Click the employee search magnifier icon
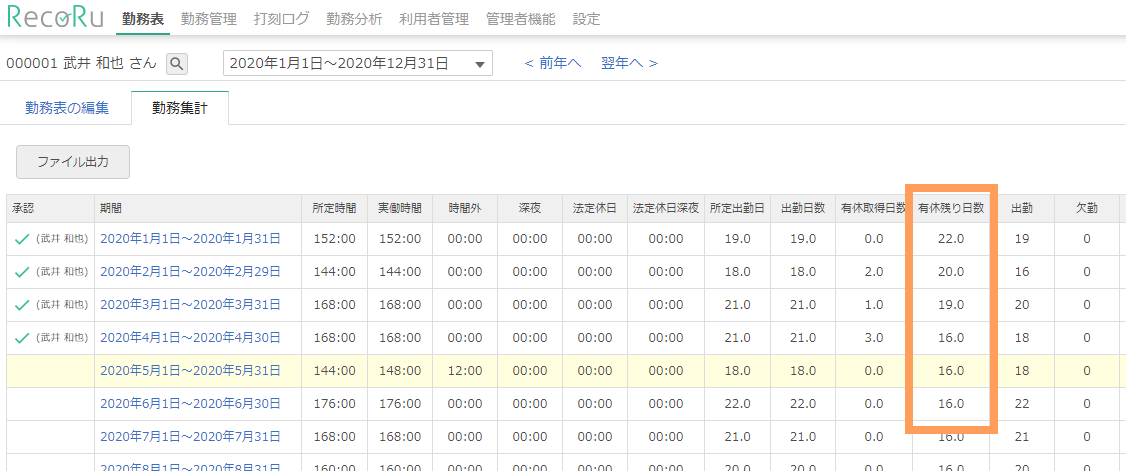 (x=177, y=64)
